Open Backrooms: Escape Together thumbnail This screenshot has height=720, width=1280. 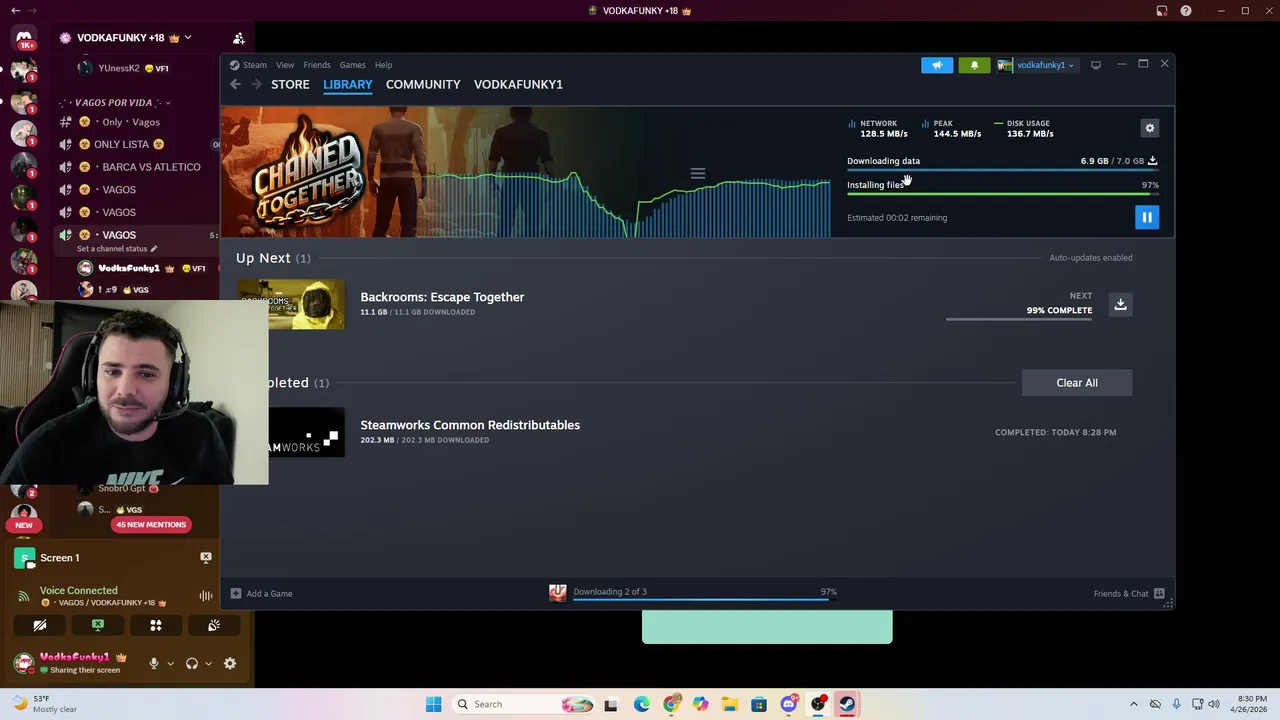(x=291, y=304)
